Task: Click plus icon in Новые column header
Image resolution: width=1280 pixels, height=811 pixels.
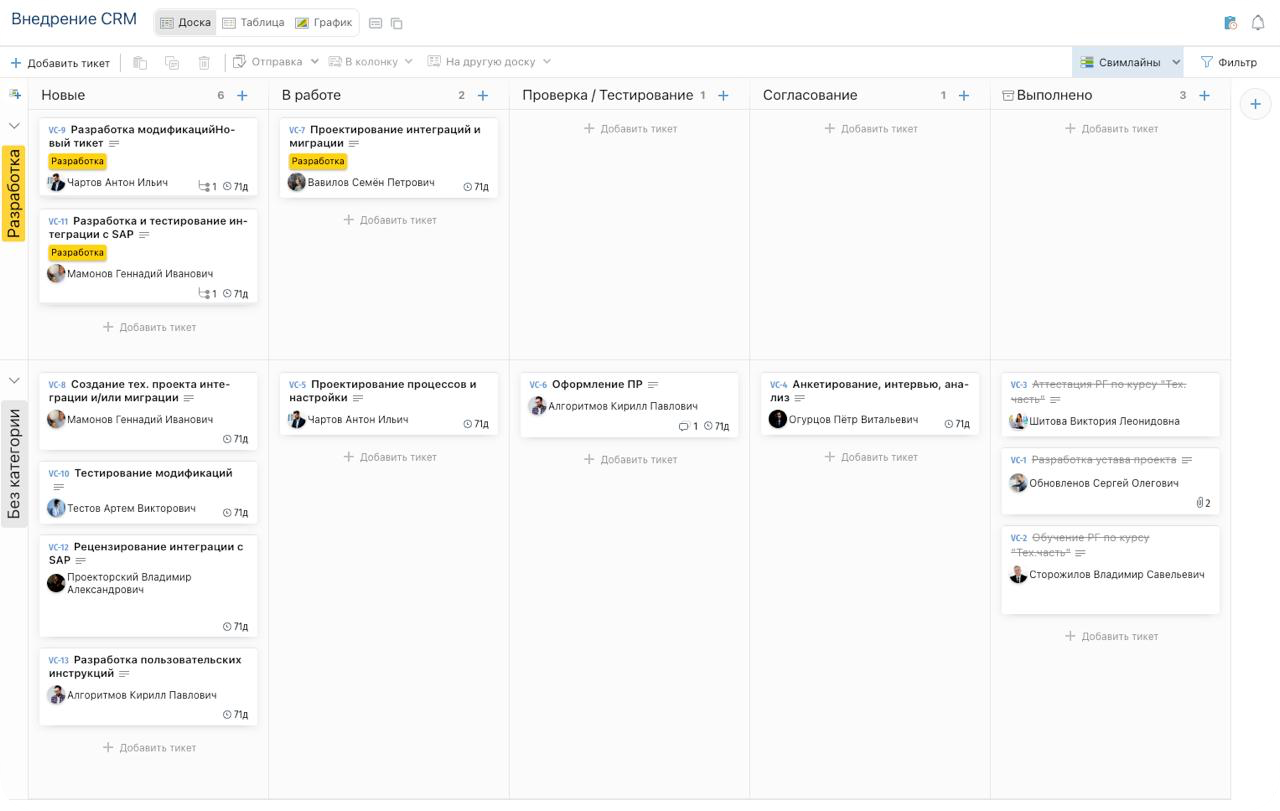Action: tap(242, 95)
